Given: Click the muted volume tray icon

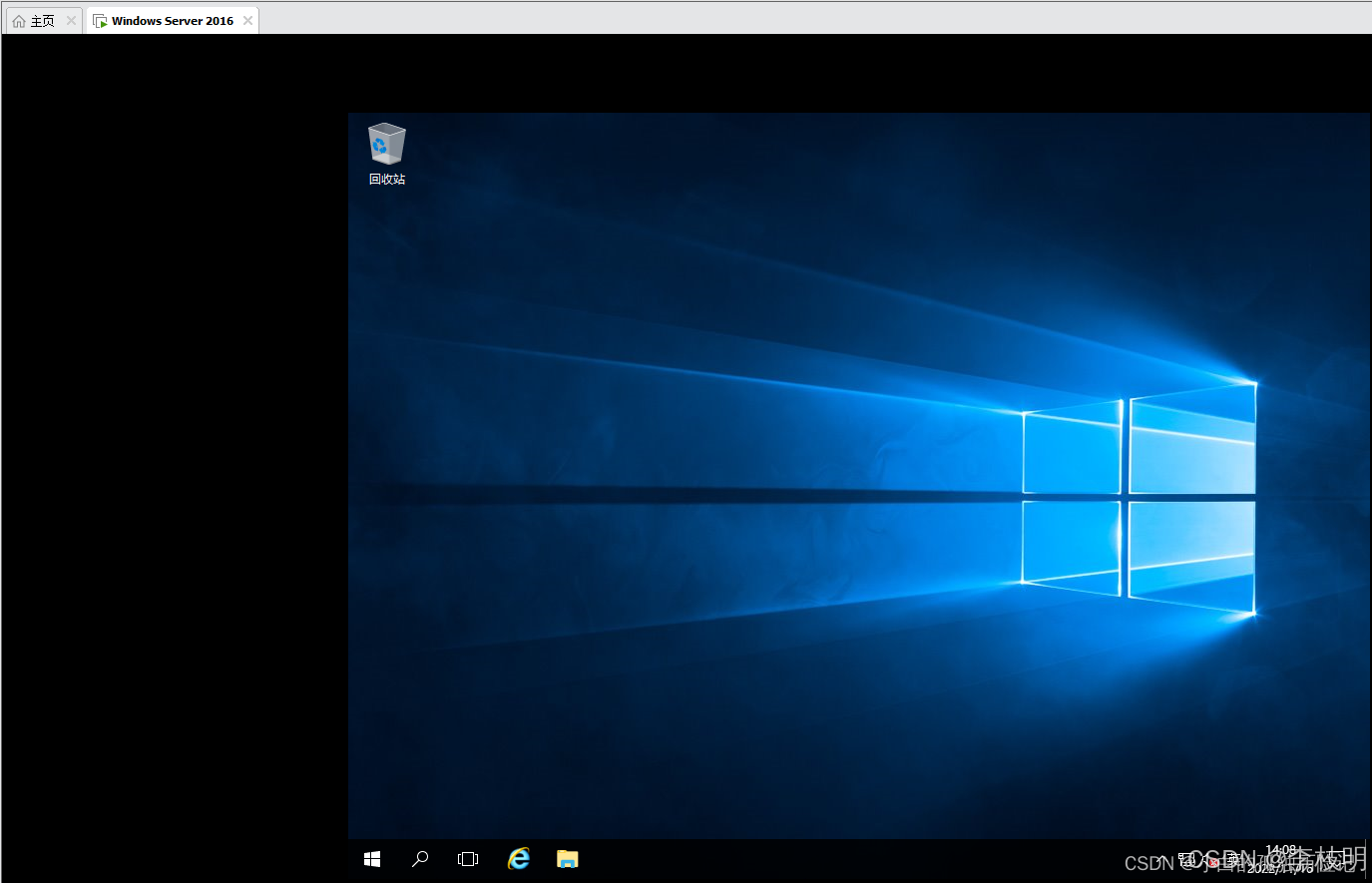Looking at the screenshot, I should point(1212,860).
